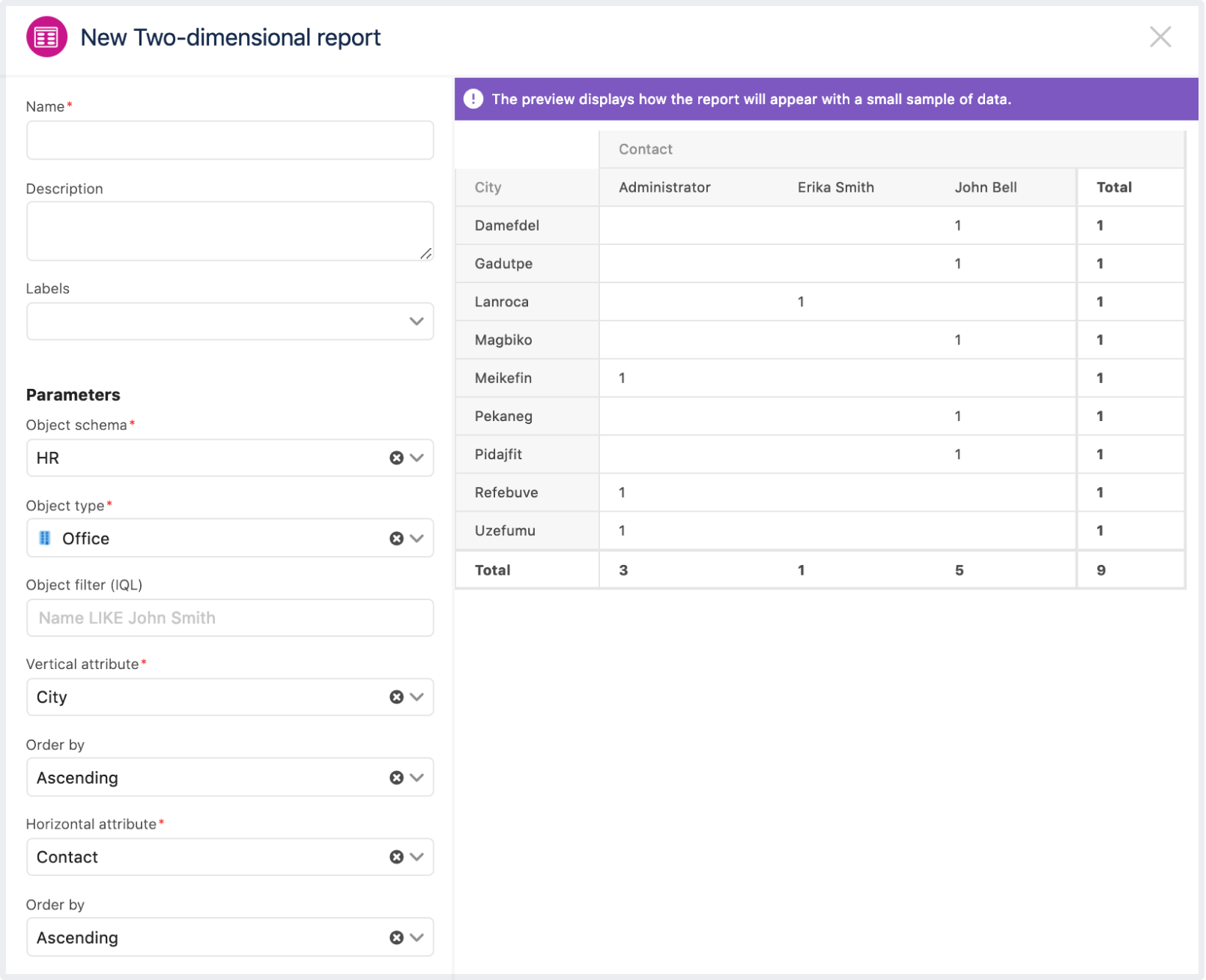Image resolution: width=1206 pixels, height=980 pixels.
Task: Clear the vertical attribute Order by value
Action: coord(396,778)
